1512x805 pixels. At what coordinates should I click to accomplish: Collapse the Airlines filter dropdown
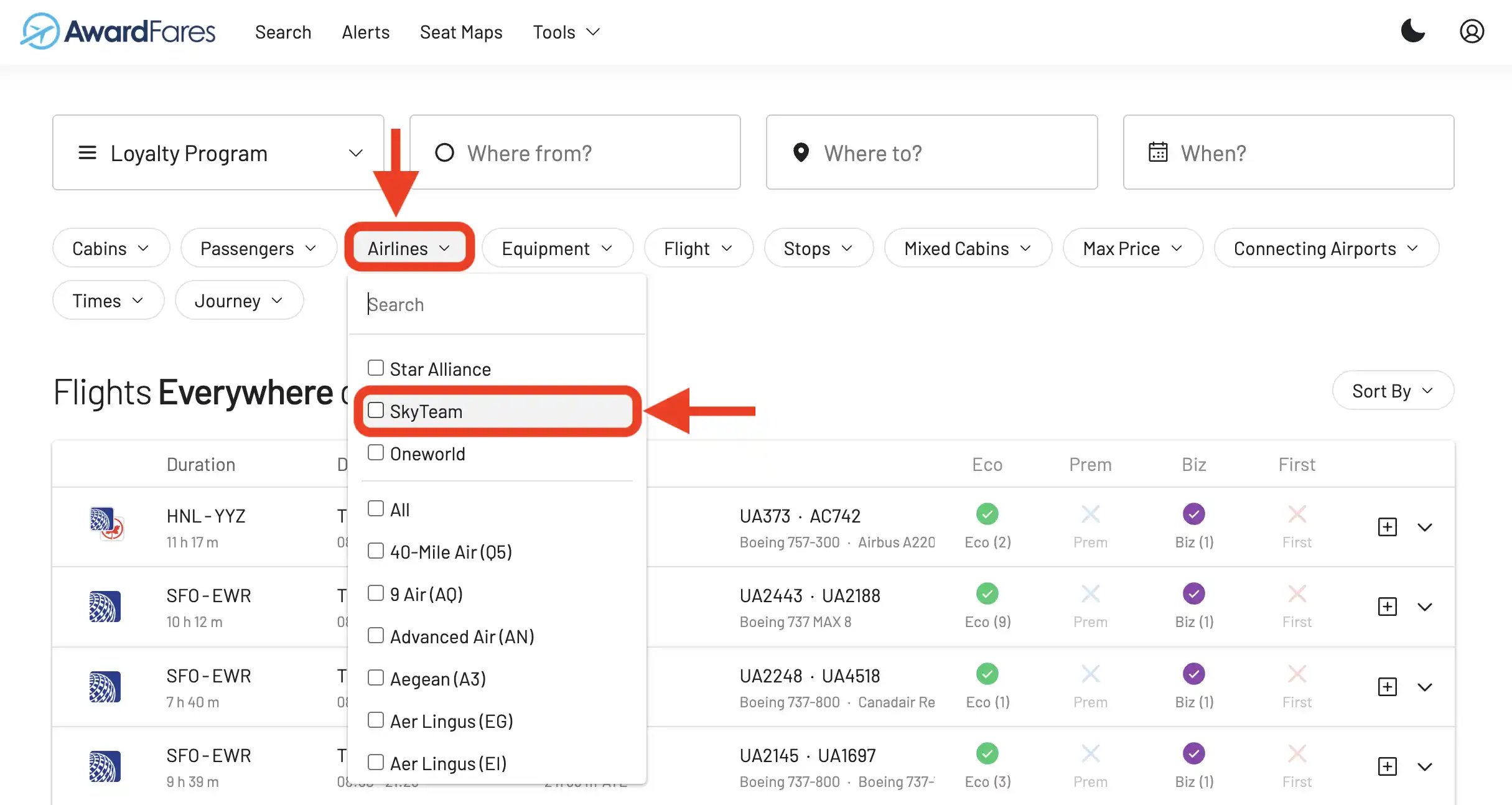pyautogui.click(x=409, y=248)
